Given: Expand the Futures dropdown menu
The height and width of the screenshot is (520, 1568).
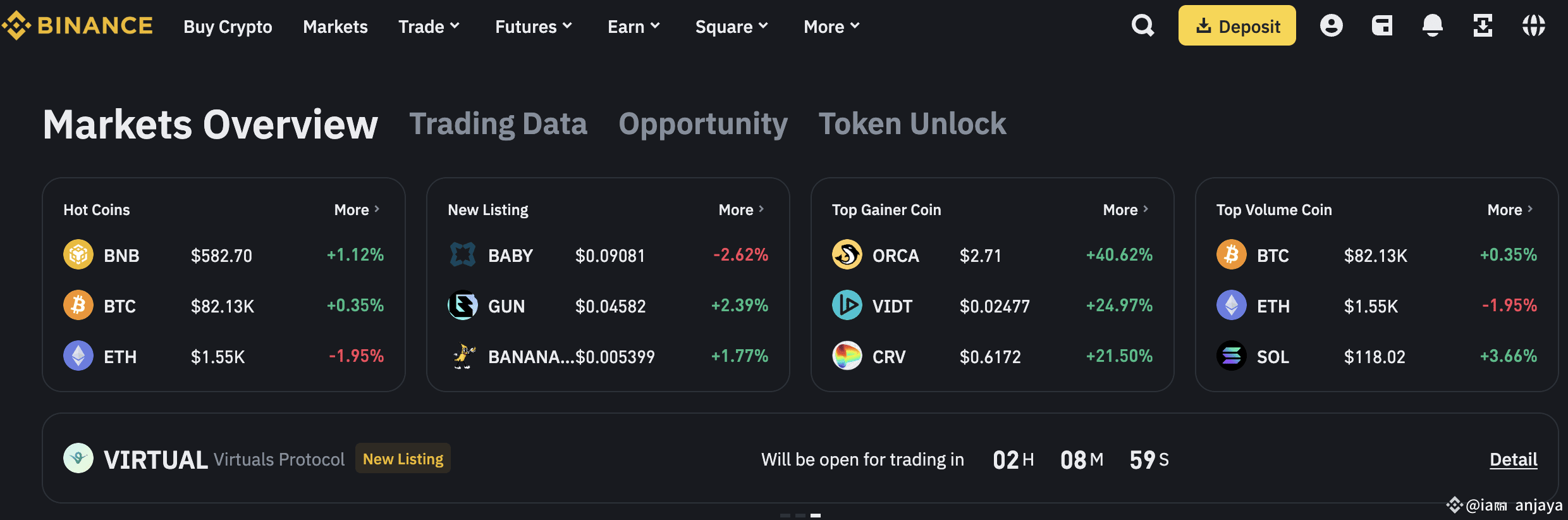Looking at the screenshot, I should click(533, 27).
